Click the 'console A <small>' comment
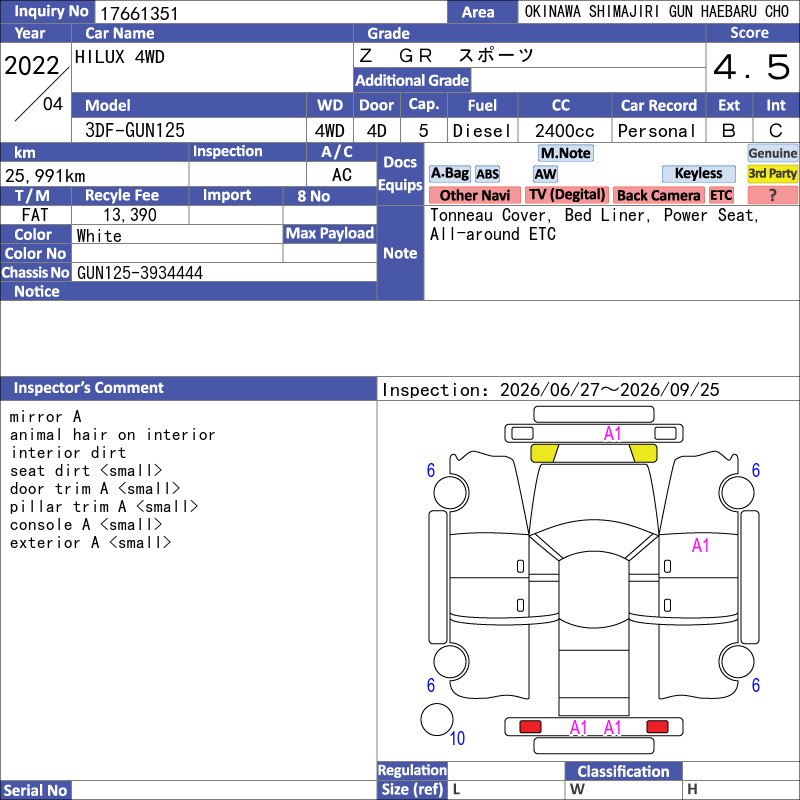800x800 pixels. 86,524
